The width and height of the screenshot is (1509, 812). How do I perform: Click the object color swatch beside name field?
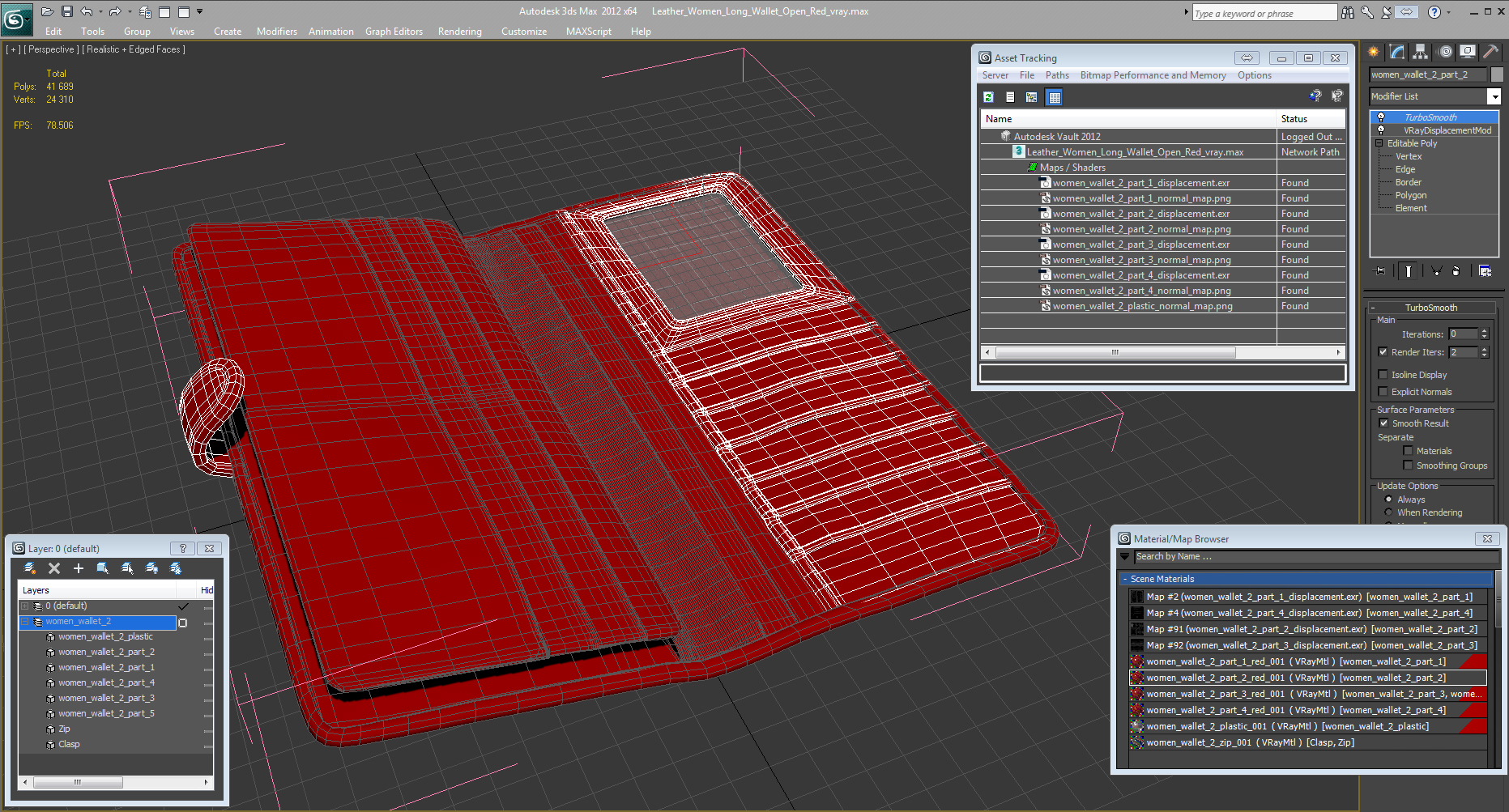pyautogui.click(x=1497, y=74)
